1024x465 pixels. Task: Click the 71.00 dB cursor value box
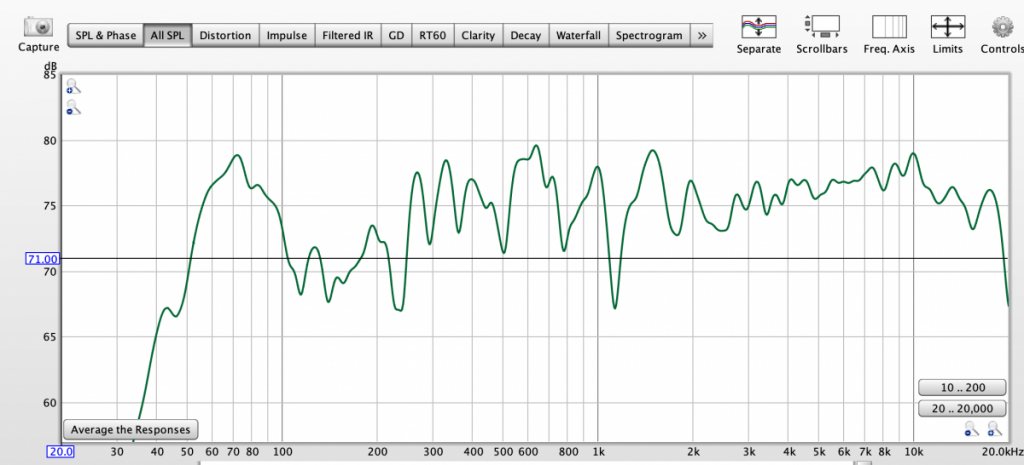click(43, 259)
